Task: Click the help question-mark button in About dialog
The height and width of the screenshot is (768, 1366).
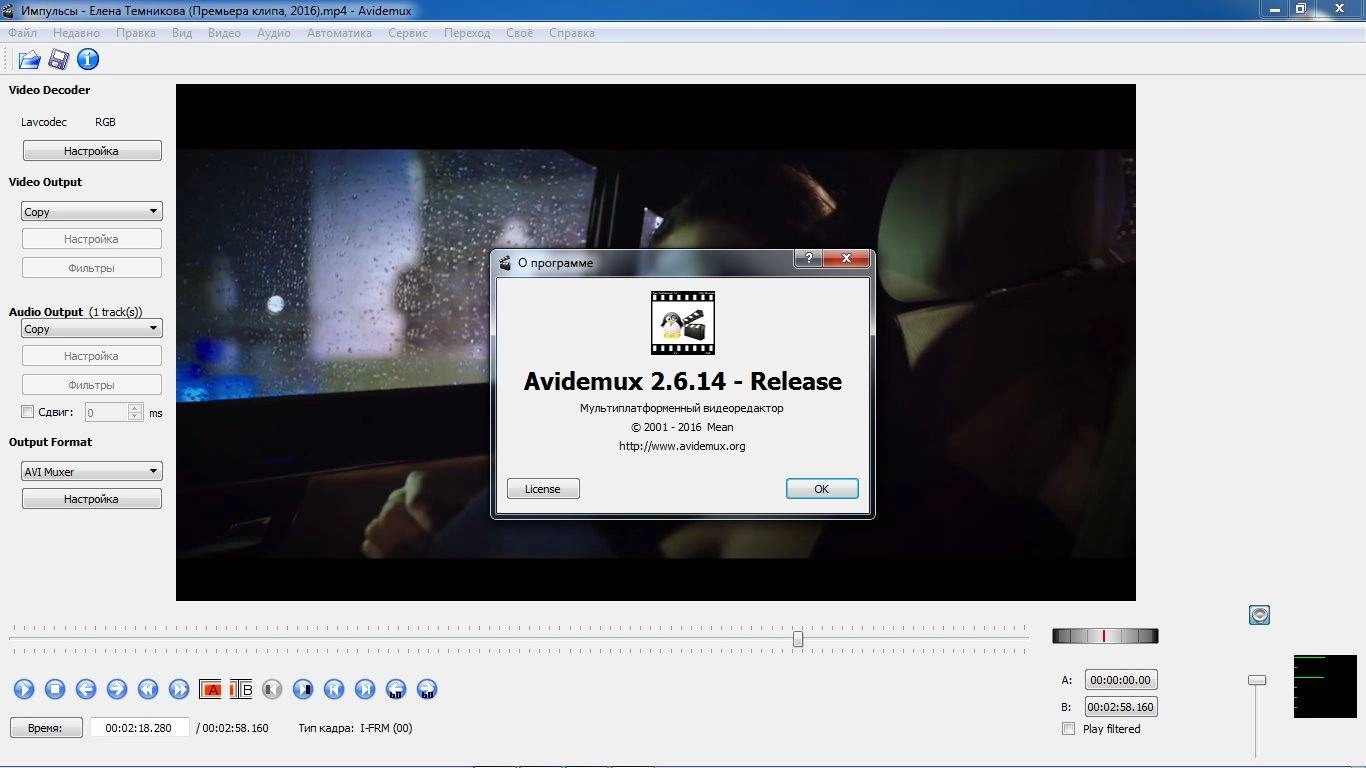Action: [x=808, y=259]
